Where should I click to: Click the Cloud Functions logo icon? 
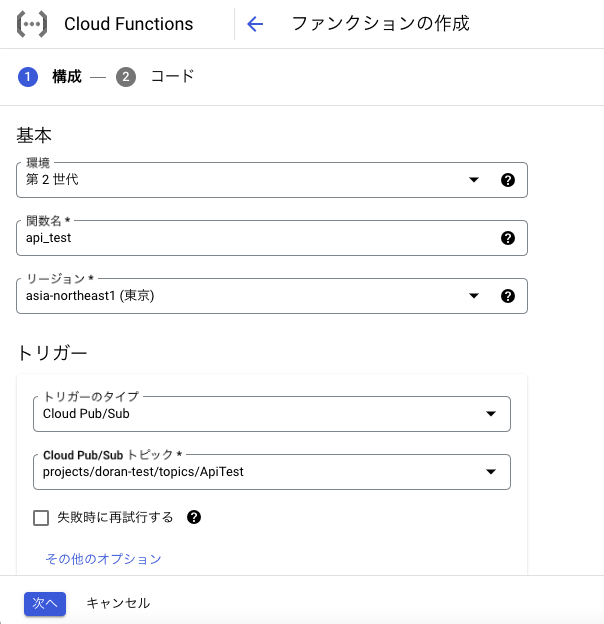pos(32,24)
